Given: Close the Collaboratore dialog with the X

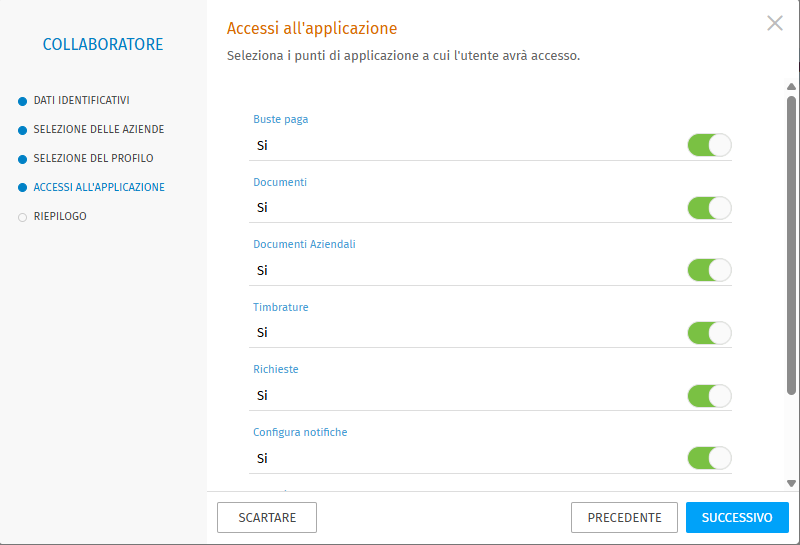Looking at the screenshot, I should 774,23.
